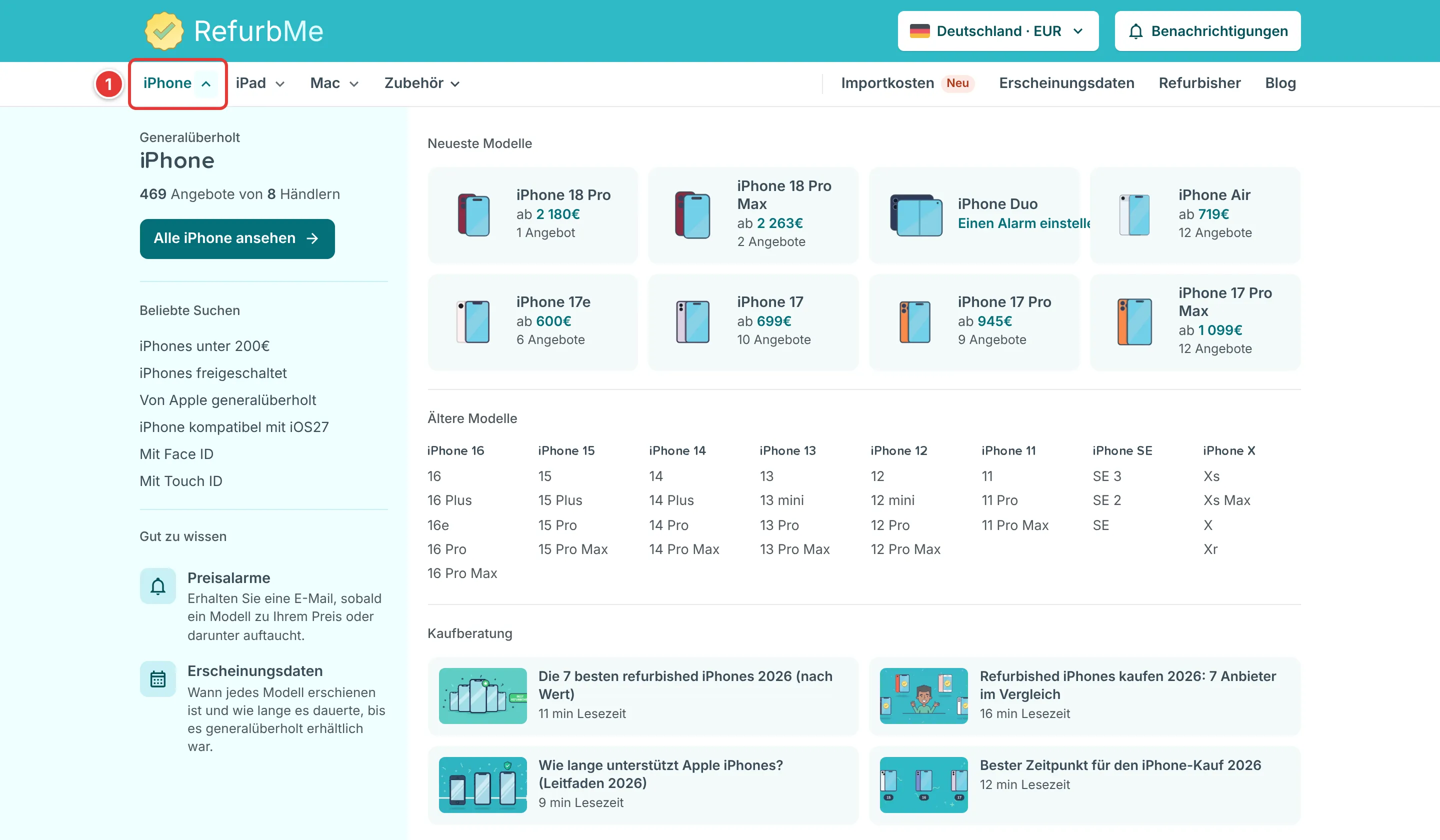Click the iPhone 18 Pro phone image
The width and height of the screenshot is (1440, 840).
pos(473,215)
